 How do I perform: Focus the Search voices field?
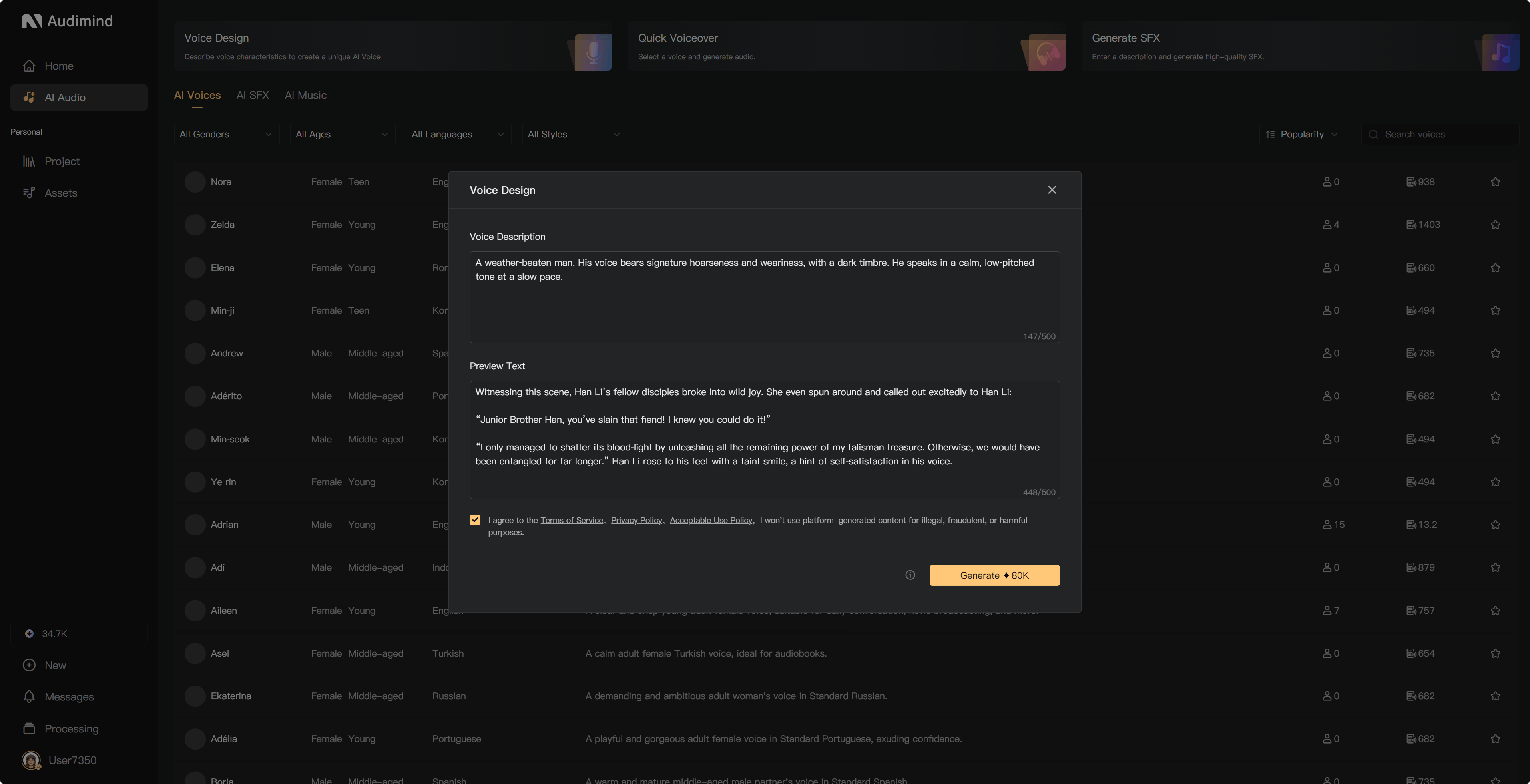(1440, 135)
